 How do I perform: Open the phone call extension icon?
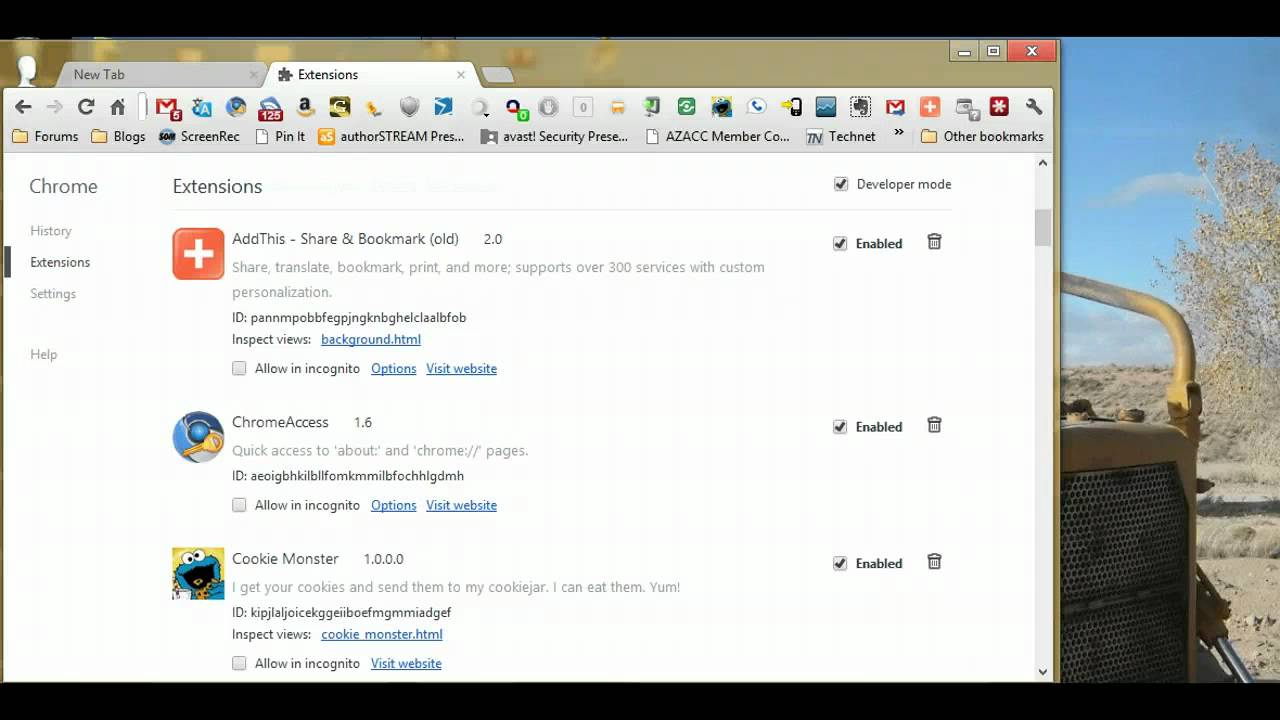click(x=756, y=107)
